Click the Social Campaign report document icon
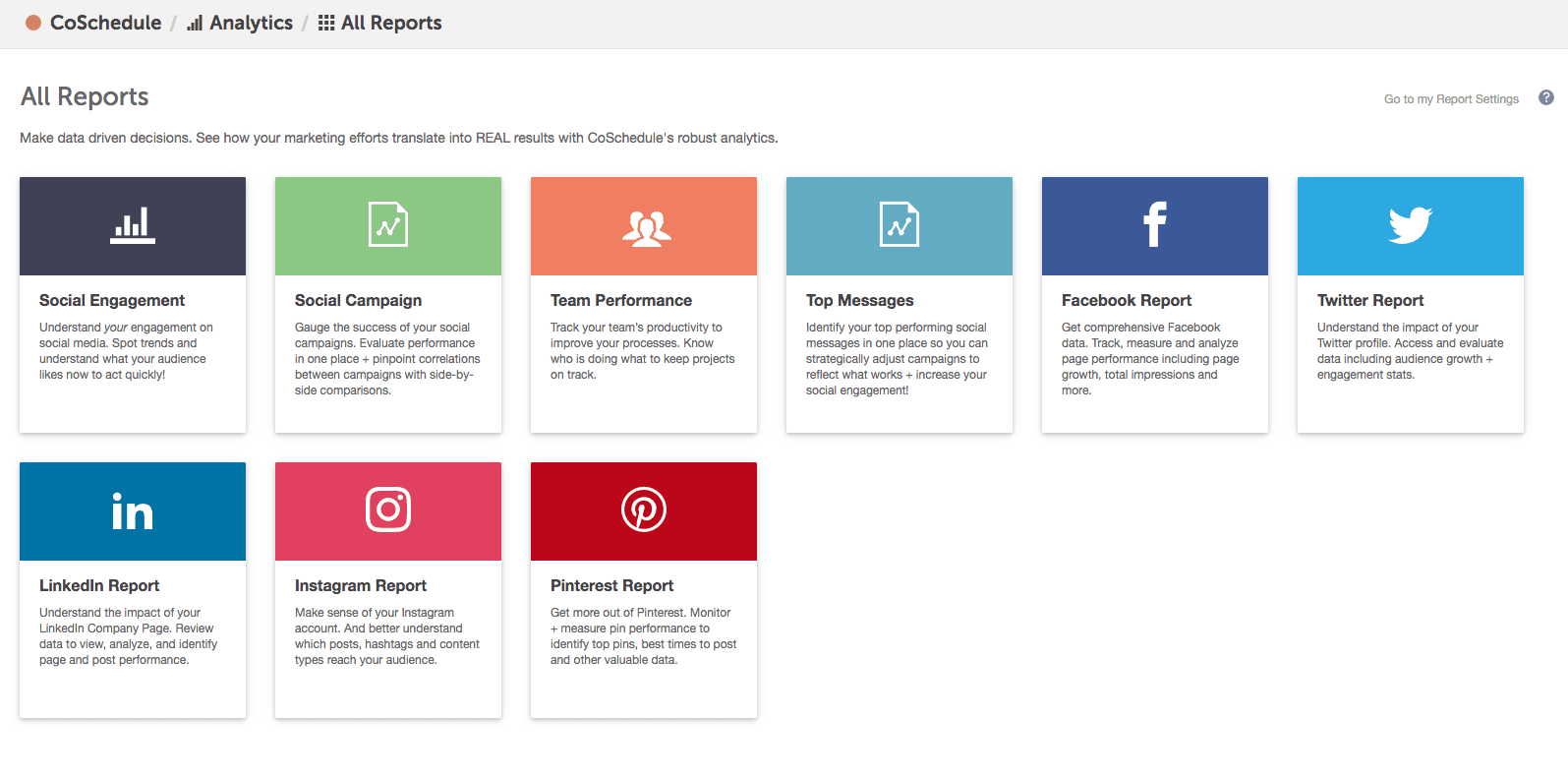This screenshot has width=1568, height=779. point(388,224)
